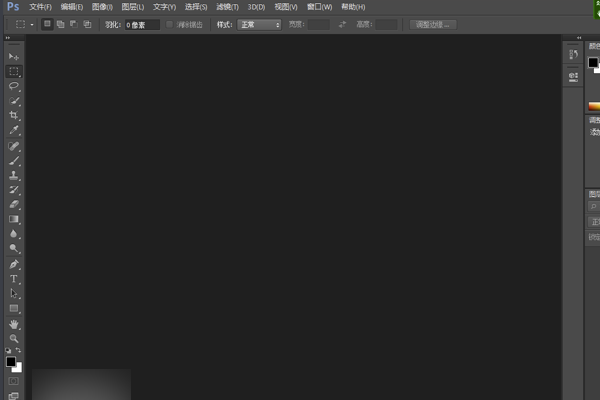Select the Path Selection tool

pyautogui.click(x=14, y=294)
